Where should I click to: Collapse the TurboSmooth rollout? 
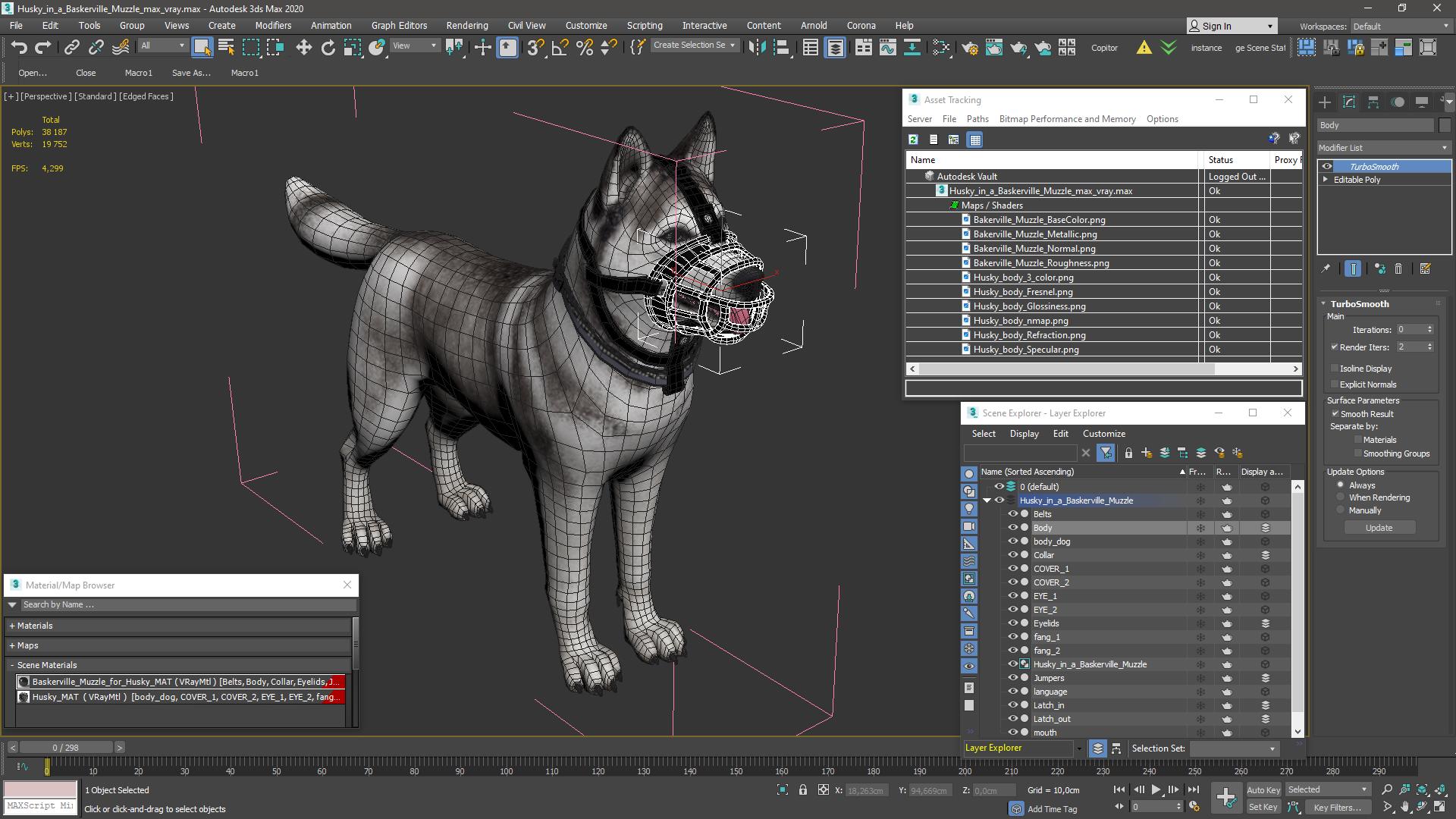click(x=1323, y=304)
